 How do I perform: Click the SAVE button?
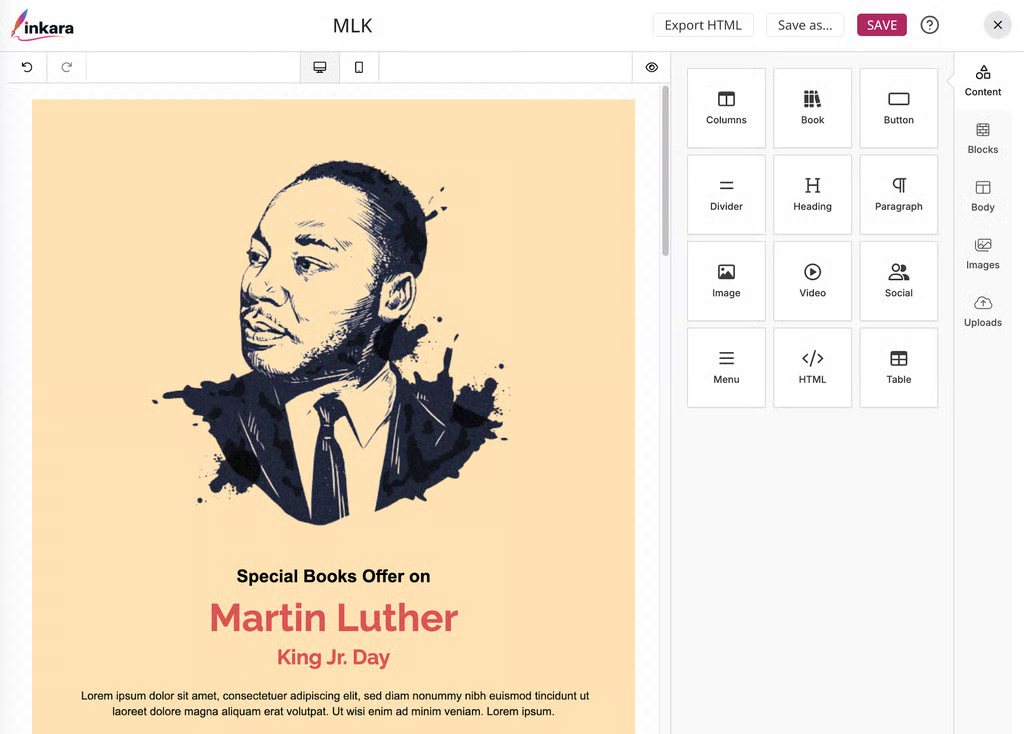point(882,25)
